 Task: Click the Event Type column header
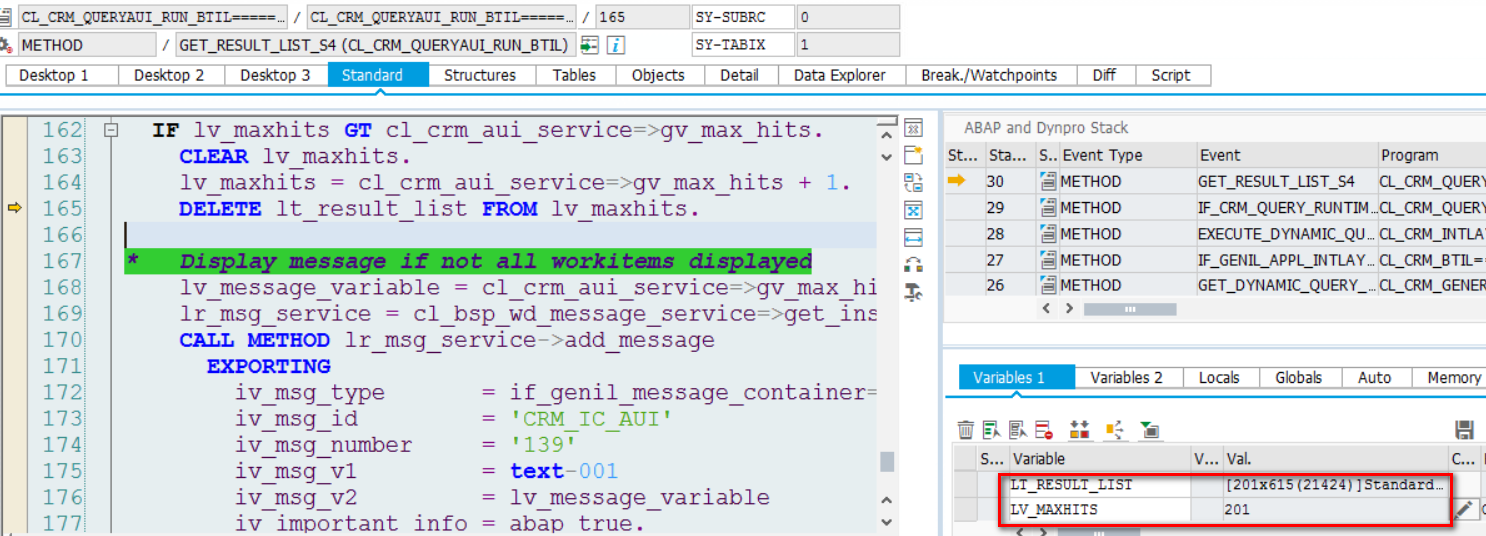[x=1127, y=155]
